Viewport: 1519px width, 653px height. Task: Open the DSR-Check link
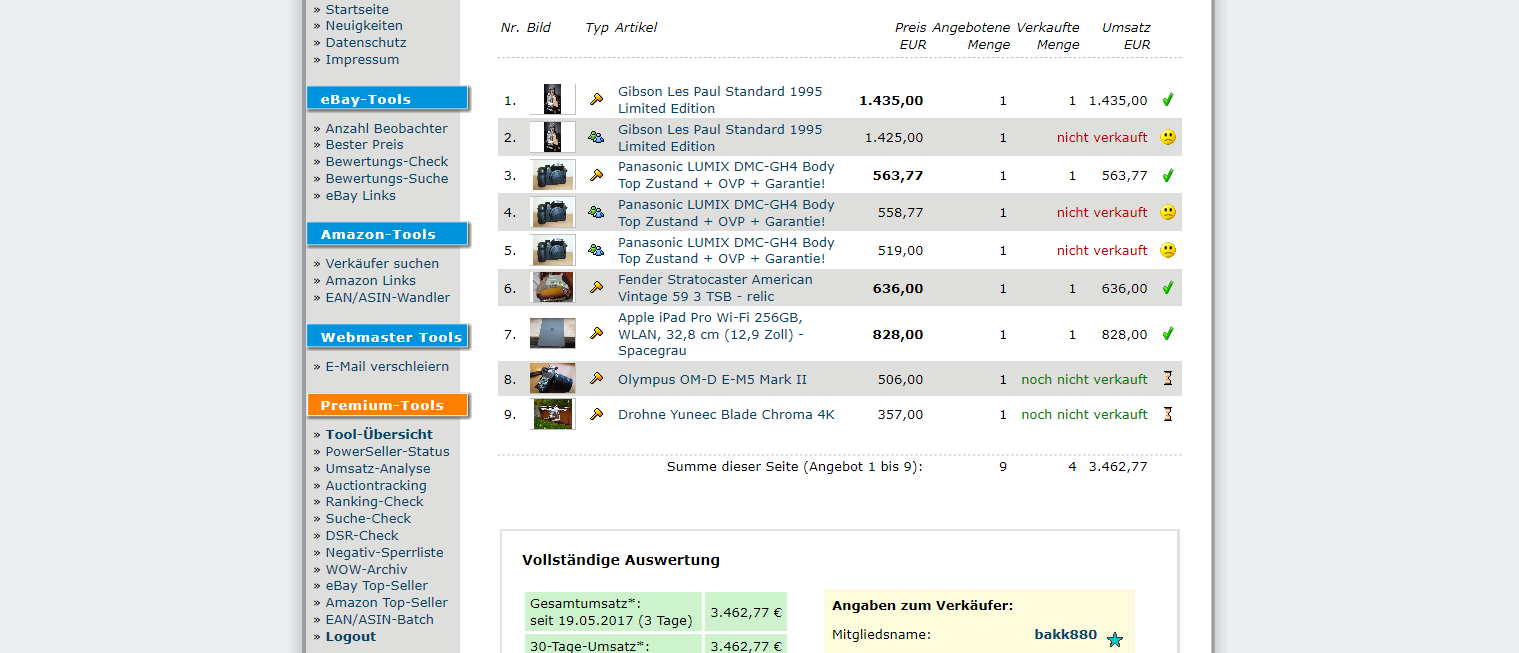point(362,536)
